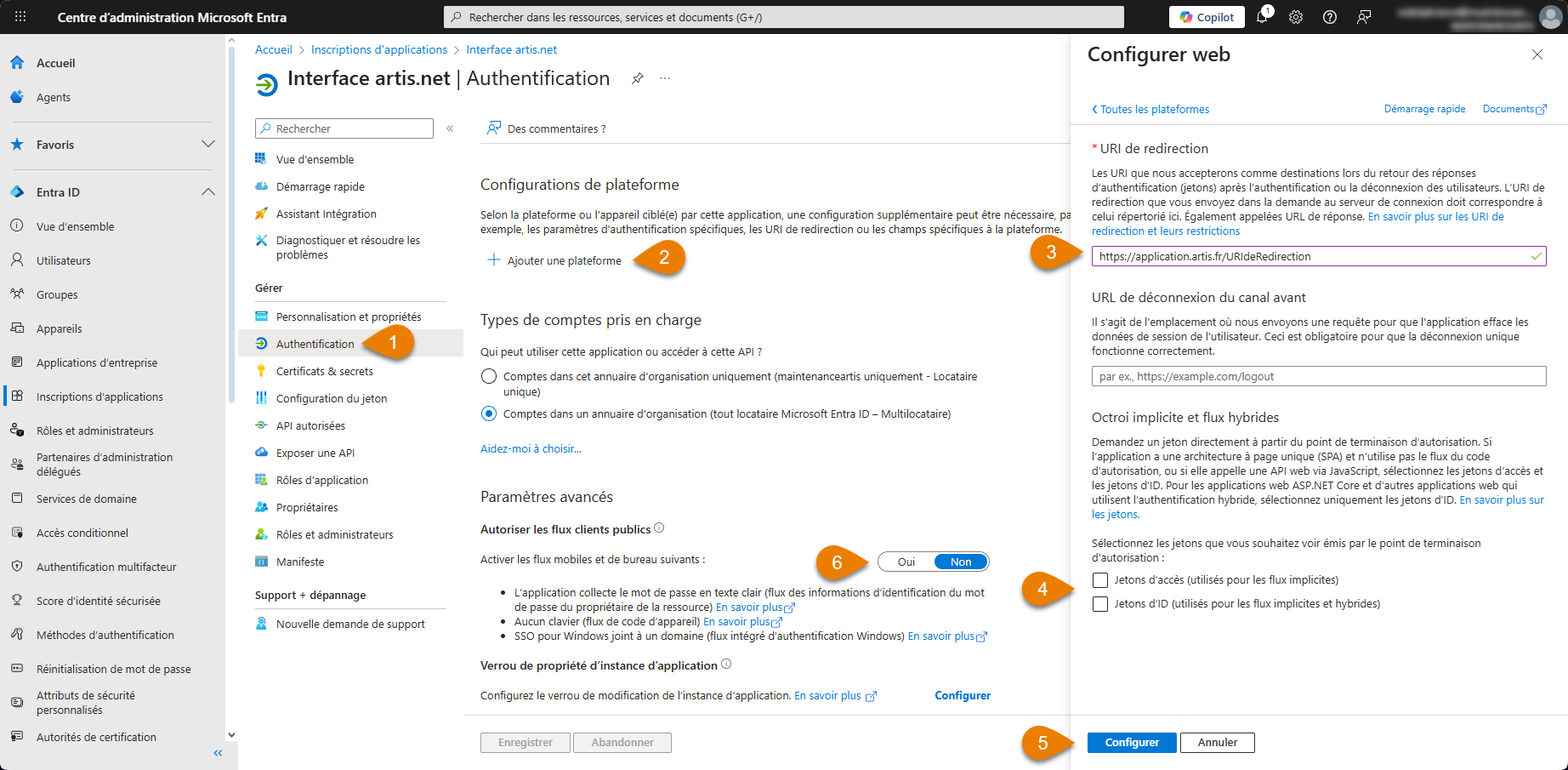This screenshot has height=770, width=1568.
Task: Collapse the resource menu with double chevron
Action: coord(450,128)
